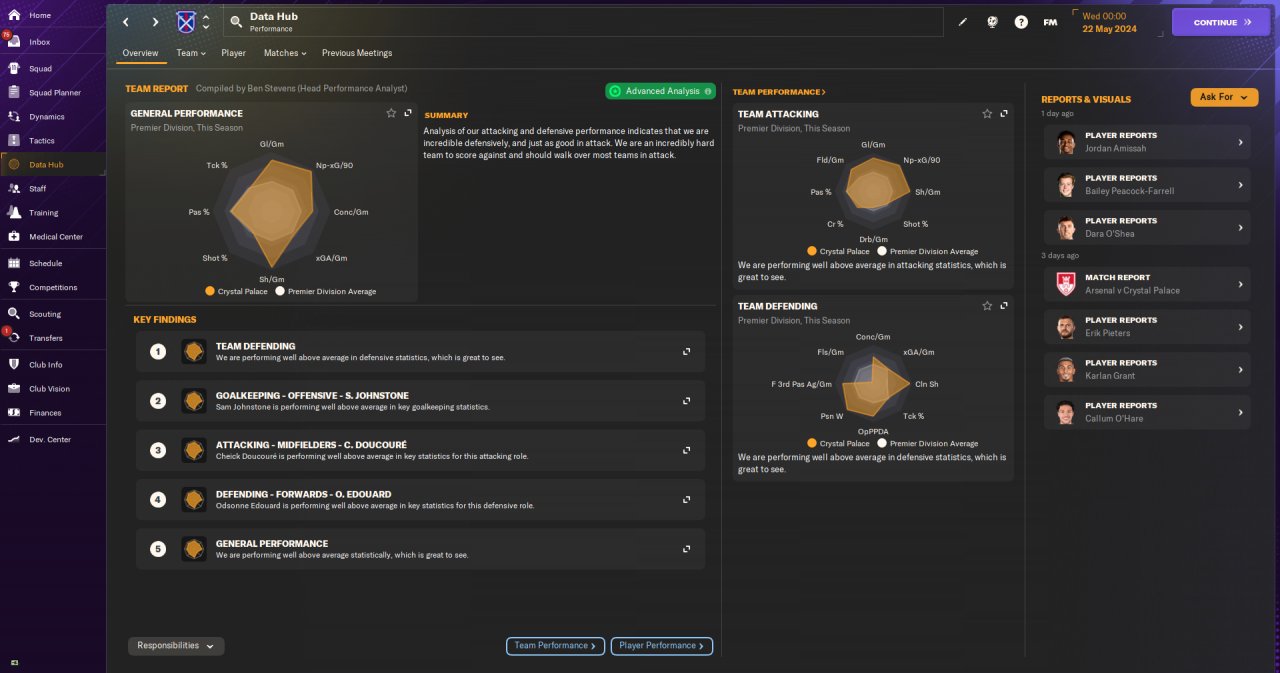Open the Matches tab dropdown
1280x673 pixels.
click(x=285, y=53)
